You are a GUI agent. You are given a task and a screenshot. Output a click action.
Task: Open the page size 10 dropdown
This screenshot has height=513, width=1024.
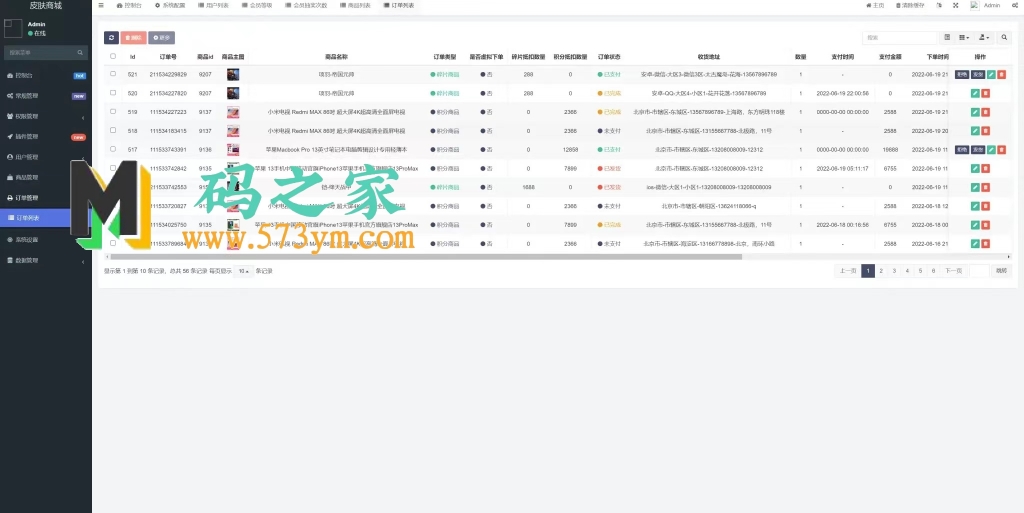(244, 271)
